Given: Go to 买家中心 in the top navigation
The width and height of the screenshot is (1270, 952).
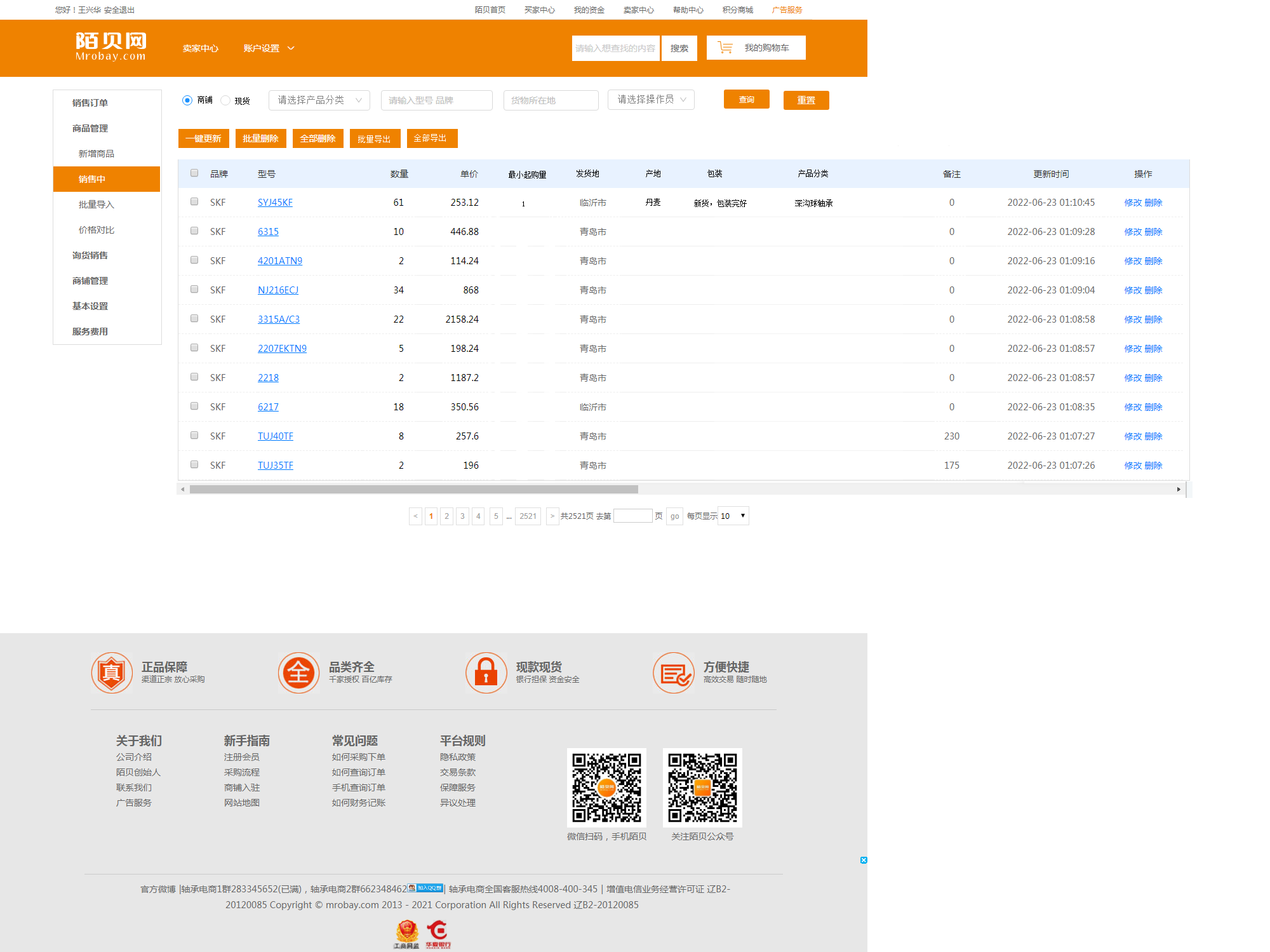Looking at the screenshot, I should coord(539,10).
